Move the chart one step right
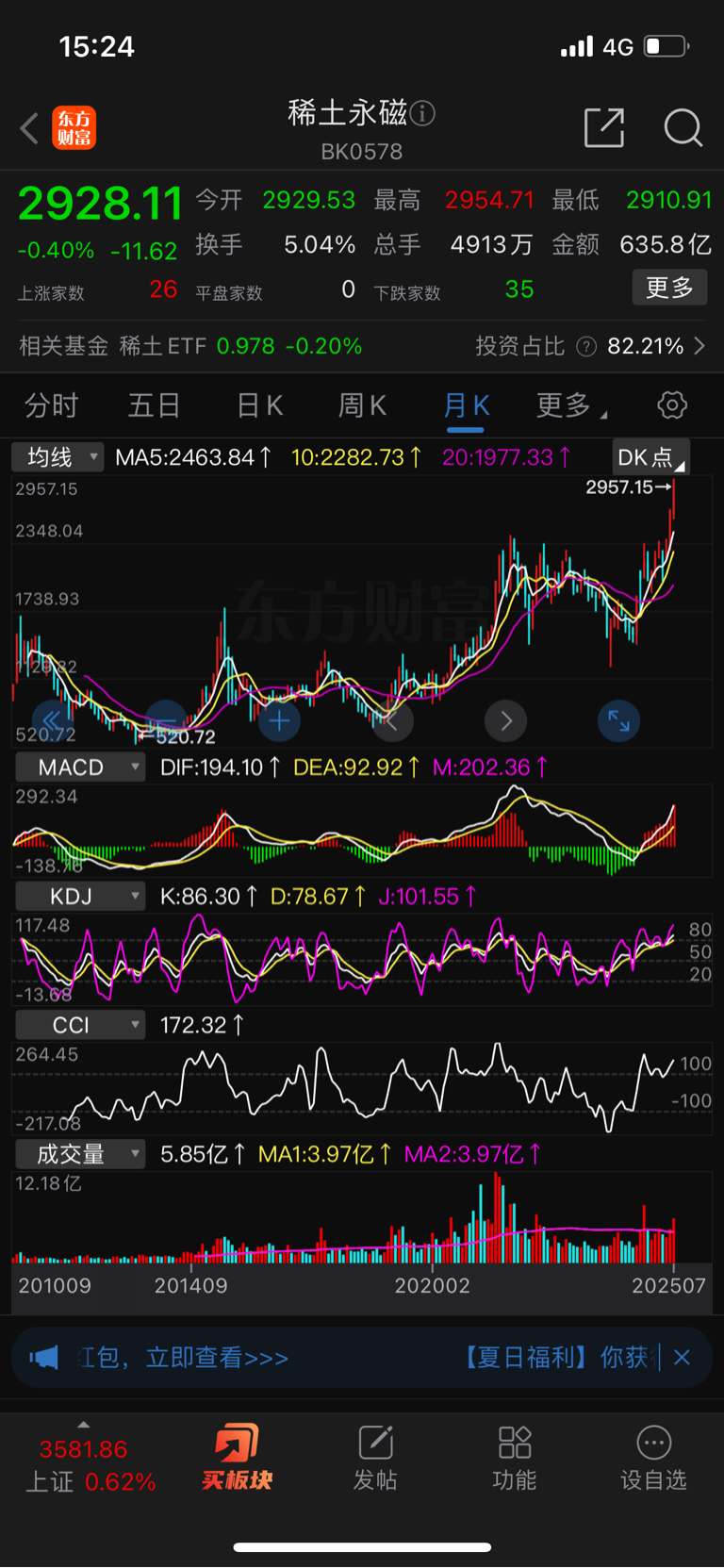Image resolution: width=724 pixels, height=1568 pixels. pyautogui.click(x=505, y=721)
